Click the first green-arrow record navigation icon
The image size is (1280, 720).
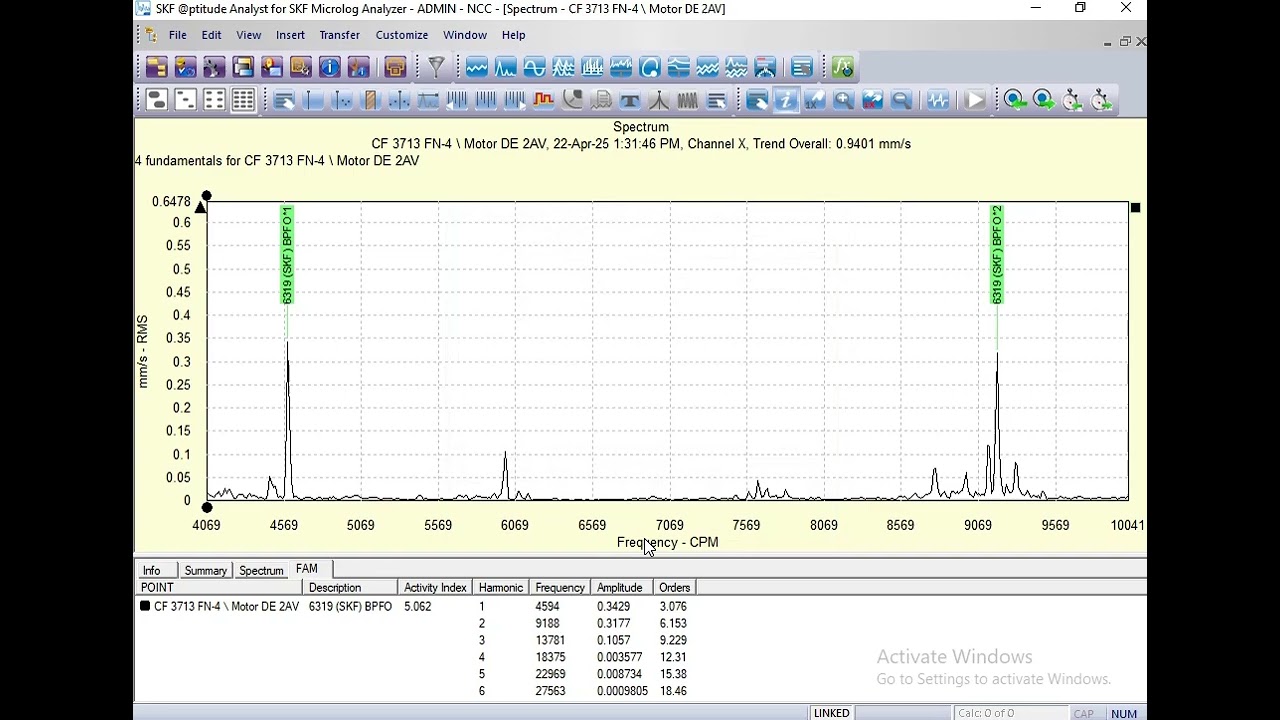1014,100
